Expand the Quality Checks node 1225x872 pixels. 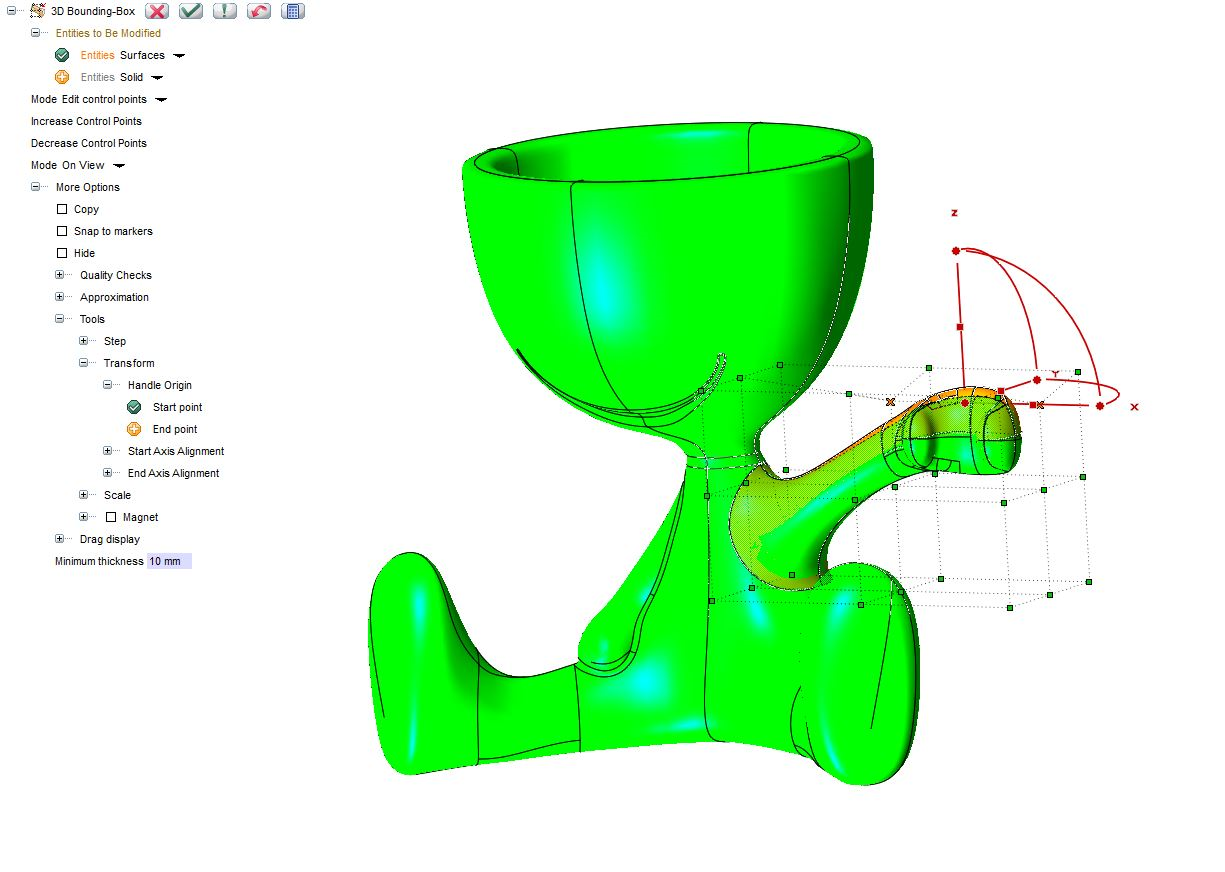pyautogui.click(x=60, y=275)
